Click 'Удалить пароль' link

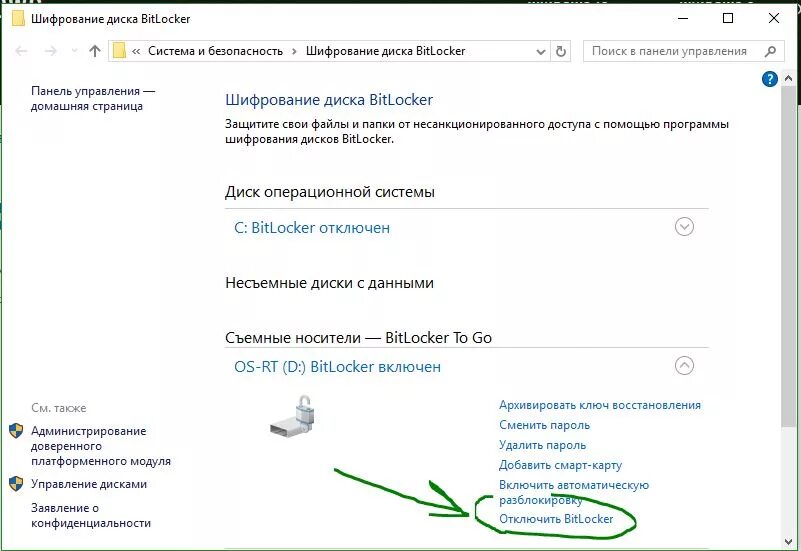542,445
